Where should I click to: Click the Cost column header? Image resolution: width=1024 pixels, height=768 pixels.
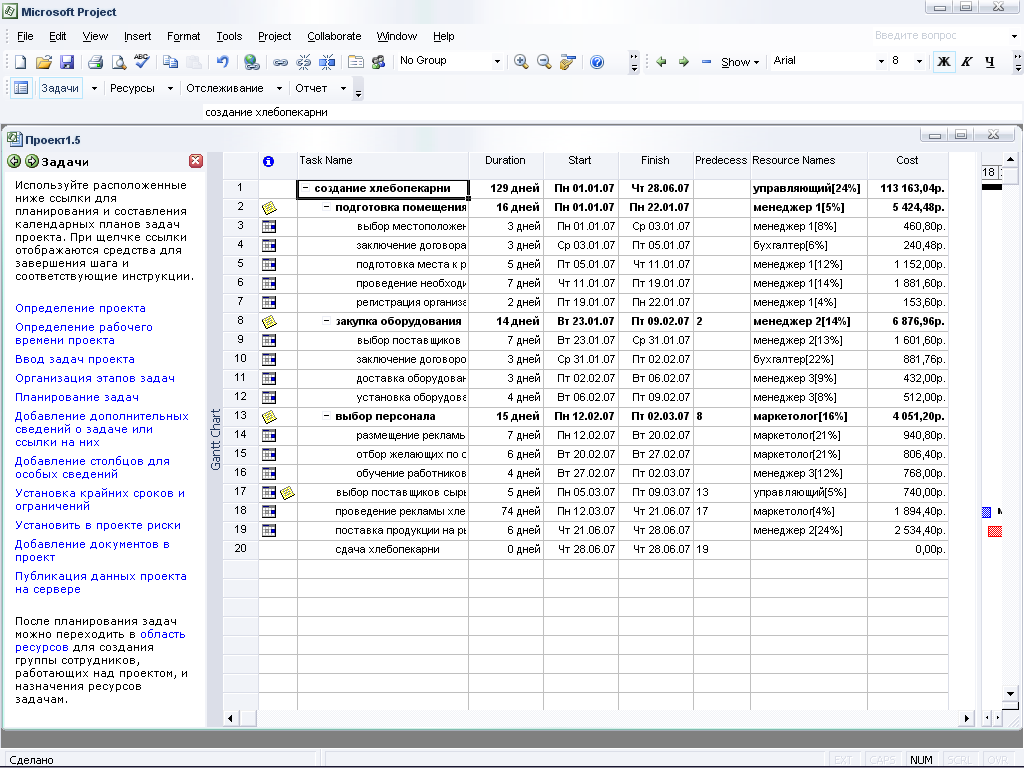907,160
